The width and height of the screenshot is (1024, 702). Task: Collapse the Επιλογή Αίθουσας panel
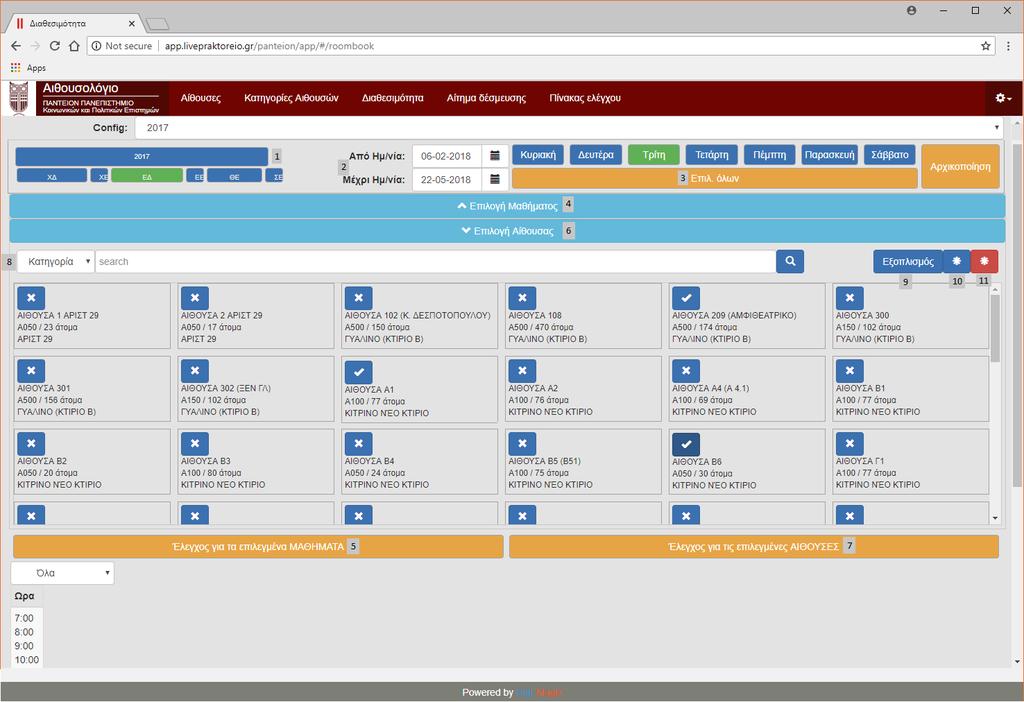click(x=507, y=231)
